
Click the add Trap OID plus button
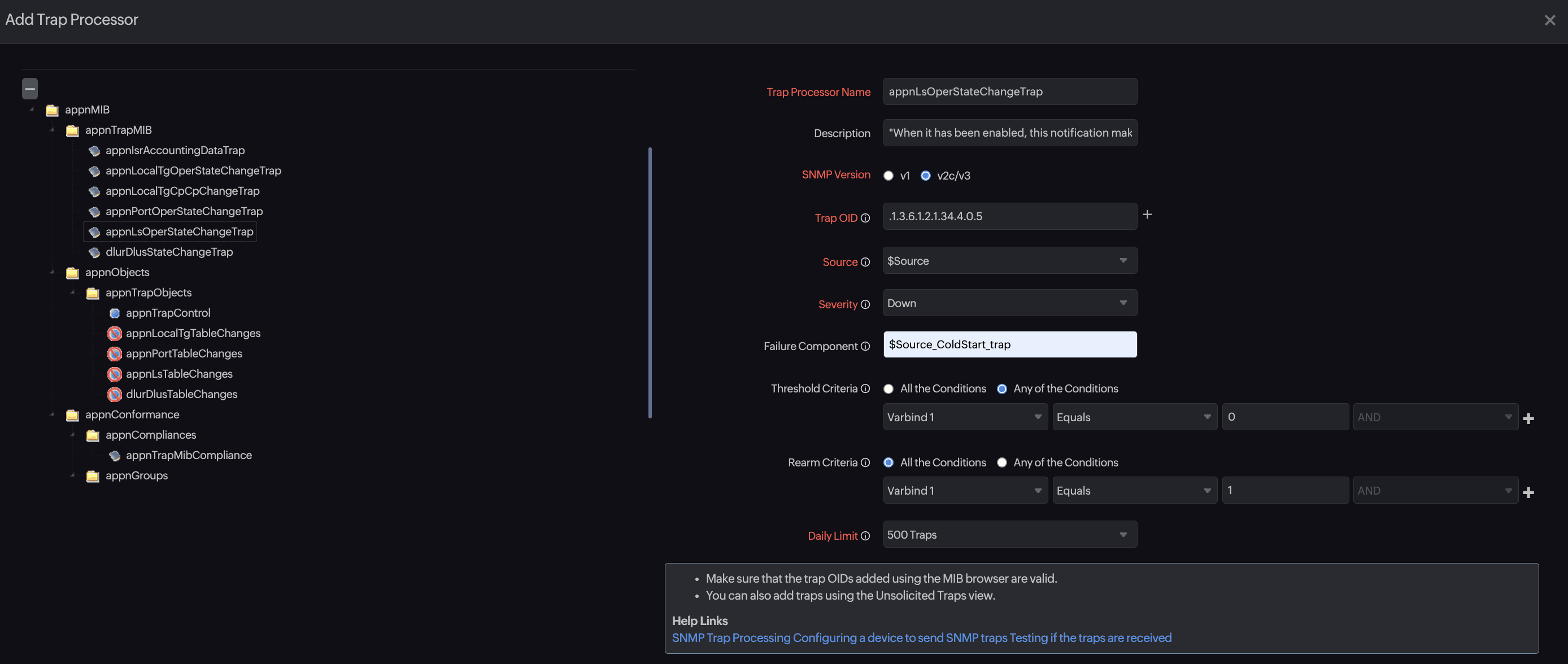click(x=1147, y=215)
